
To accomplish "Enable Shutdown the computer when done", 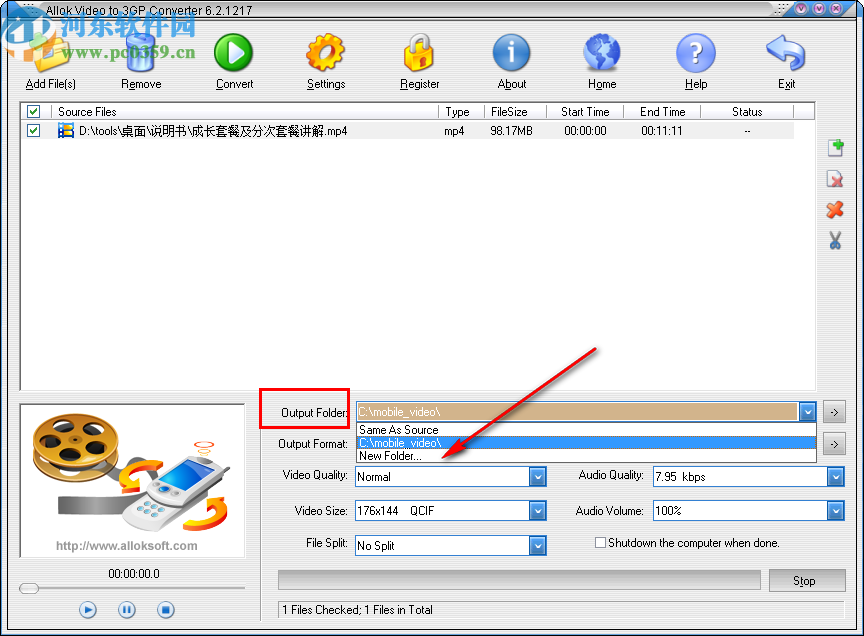I will coord(600,543).
